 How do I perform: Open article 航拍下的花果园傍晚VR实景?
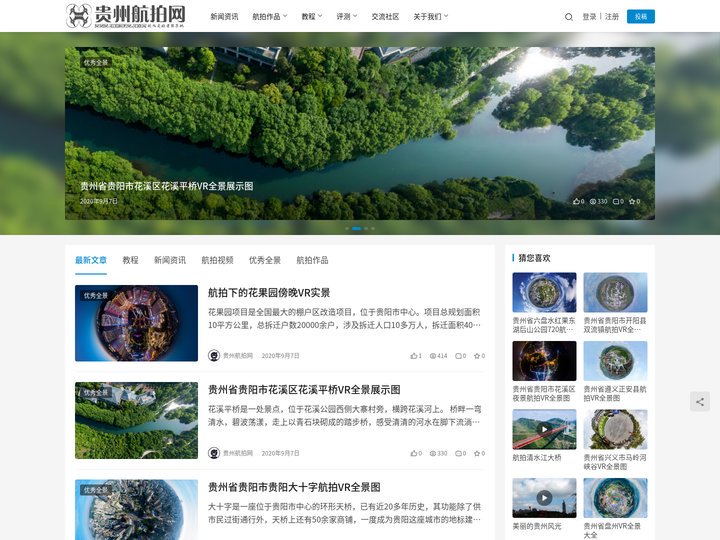coord(269,292)
